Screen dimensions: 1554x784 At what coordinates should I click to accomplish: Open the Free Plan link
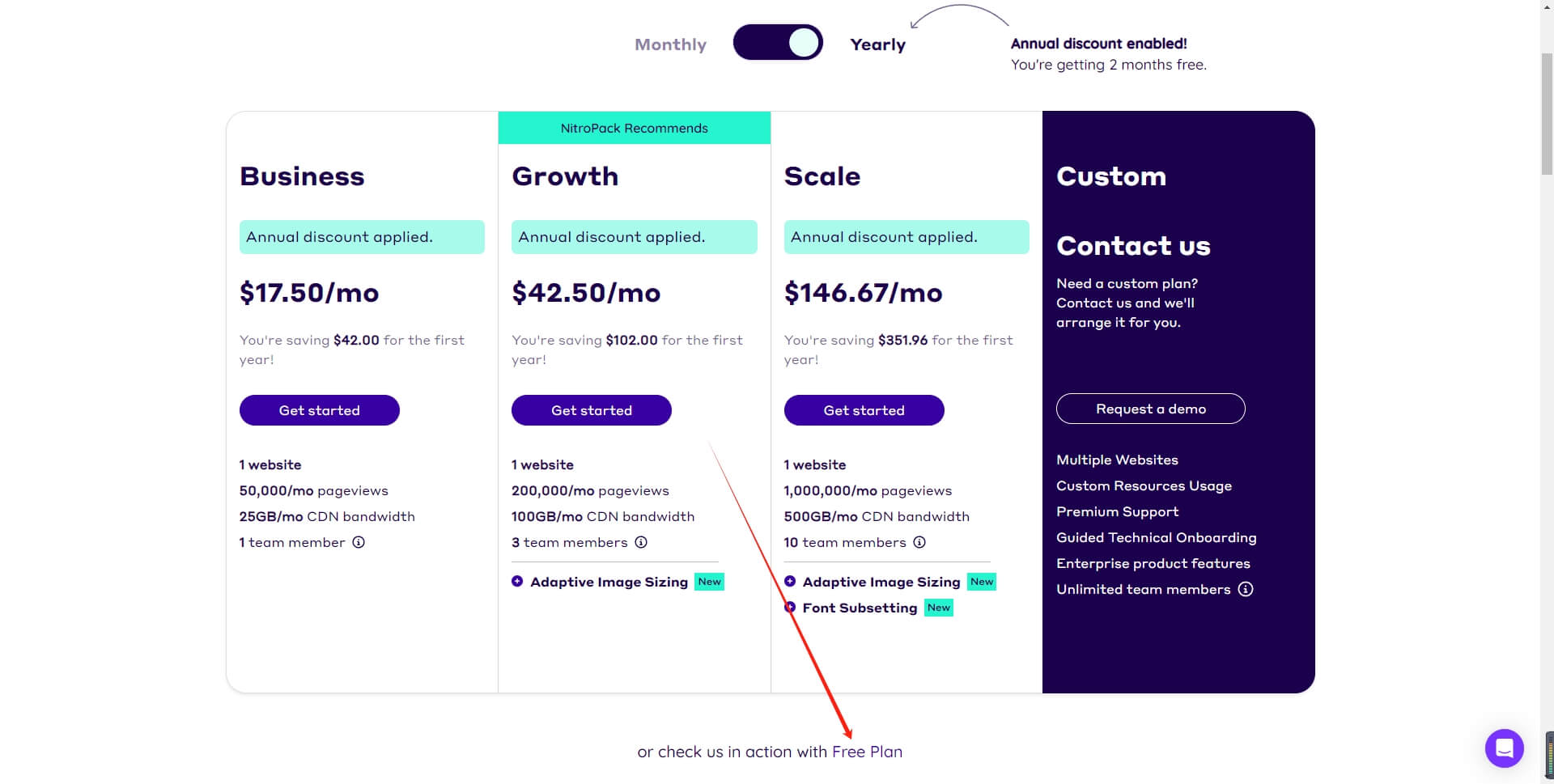(867, 752)
